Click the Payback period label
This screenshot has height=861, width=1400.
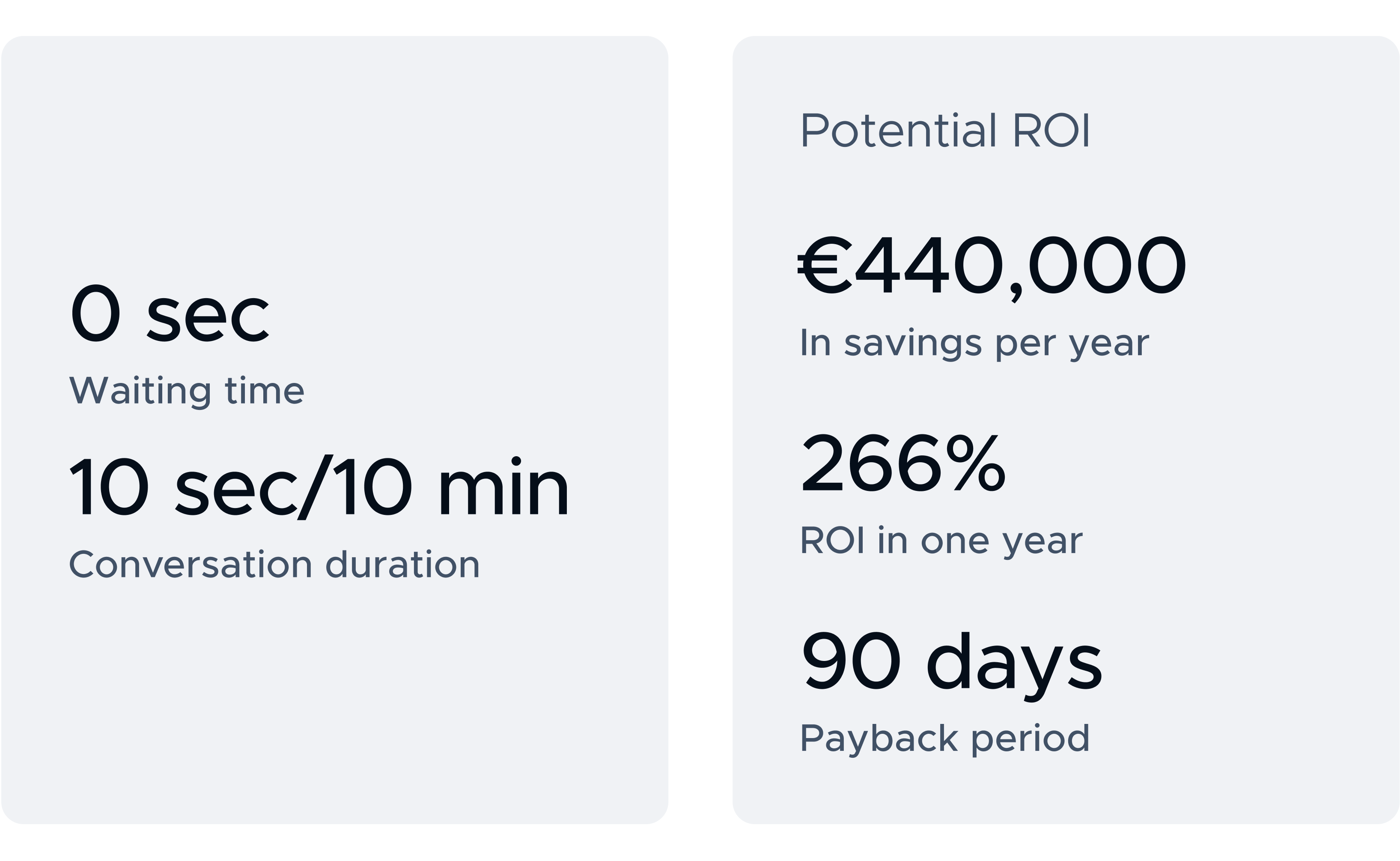click(x=945, y=739)
